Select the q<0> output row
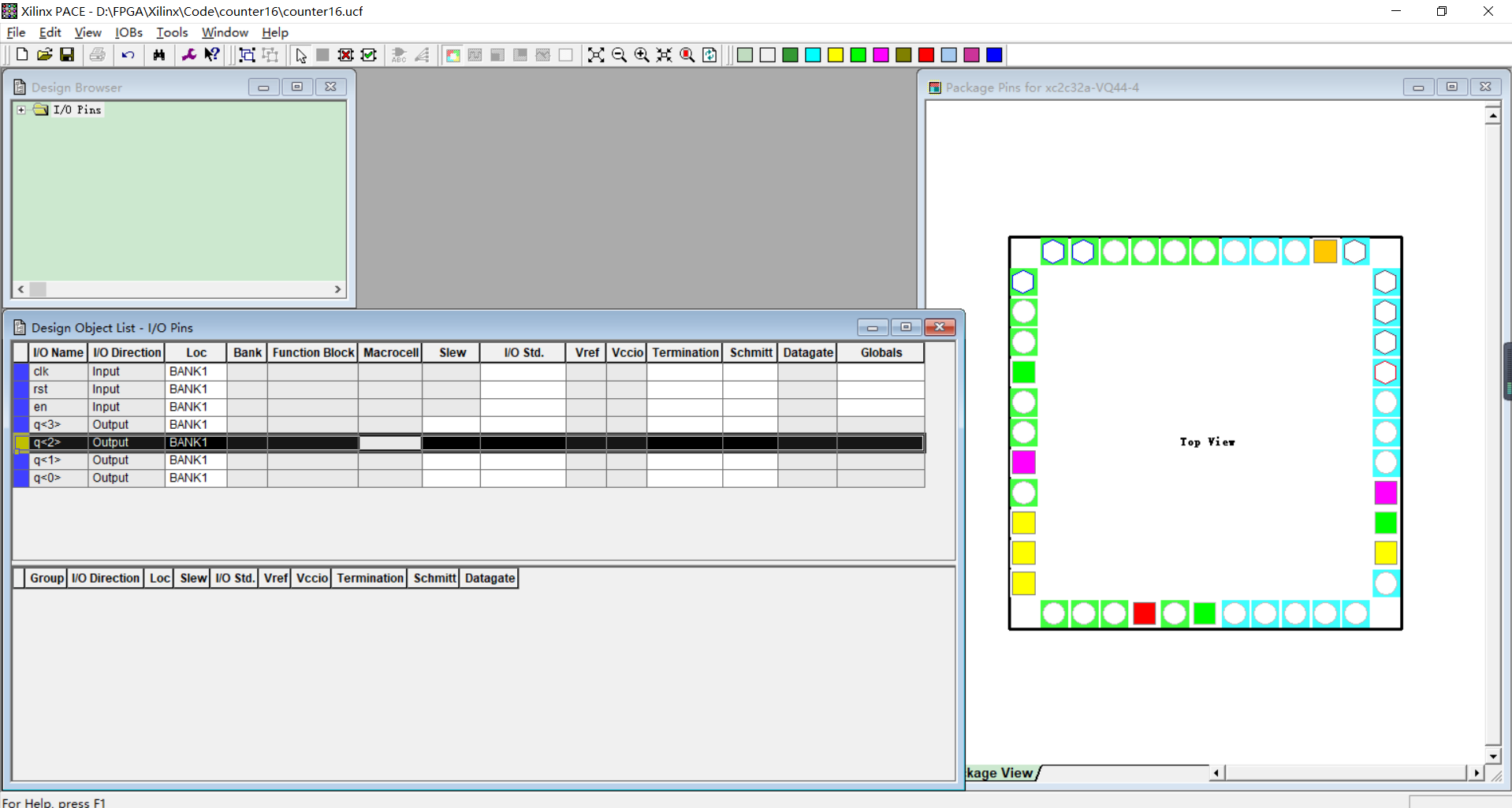1512x808 pixels. pyautogui.click(x=469, y=478)
